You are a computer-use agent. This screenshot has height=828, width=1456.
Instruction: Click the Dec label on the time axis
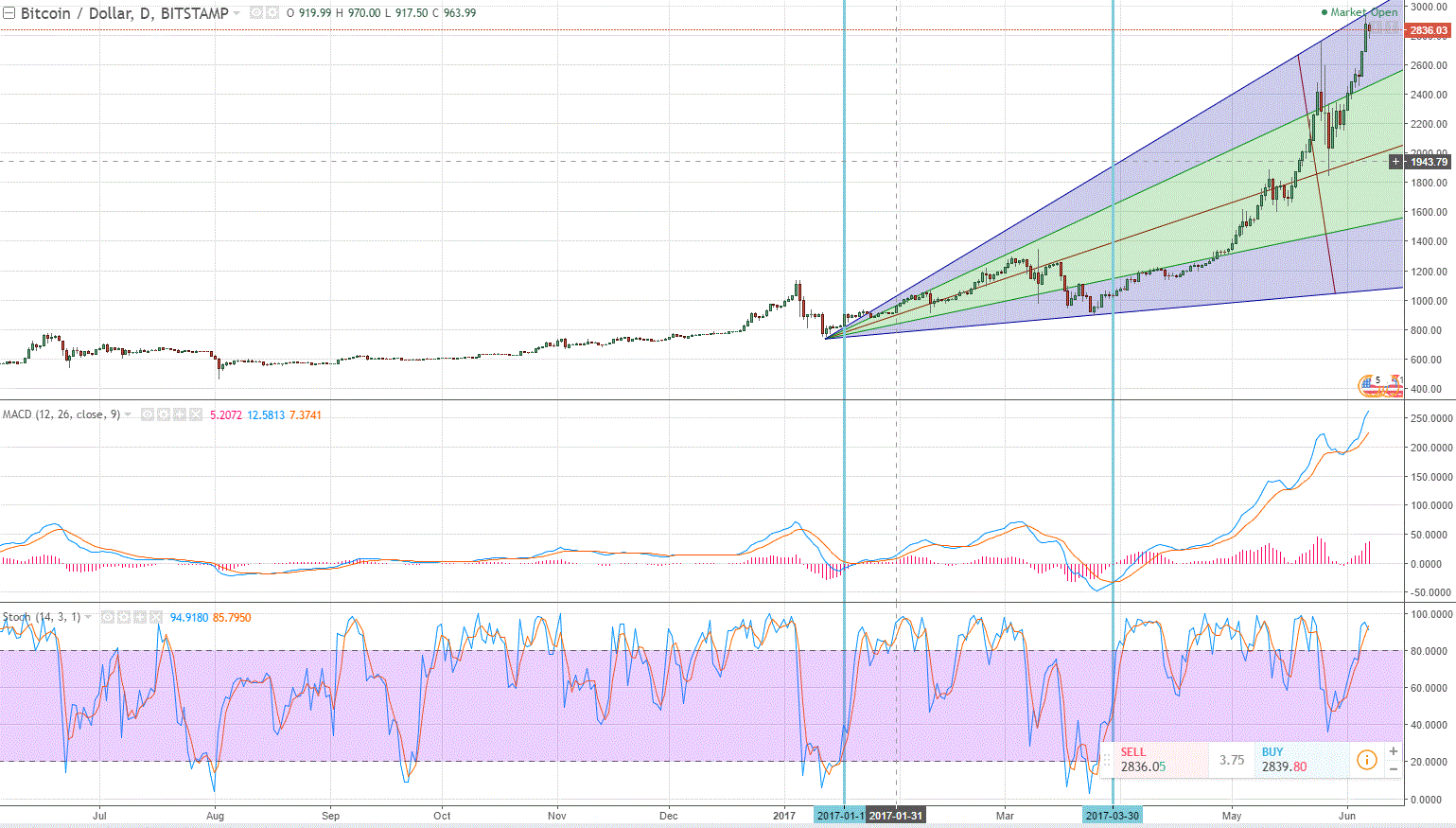coord(669,816)
